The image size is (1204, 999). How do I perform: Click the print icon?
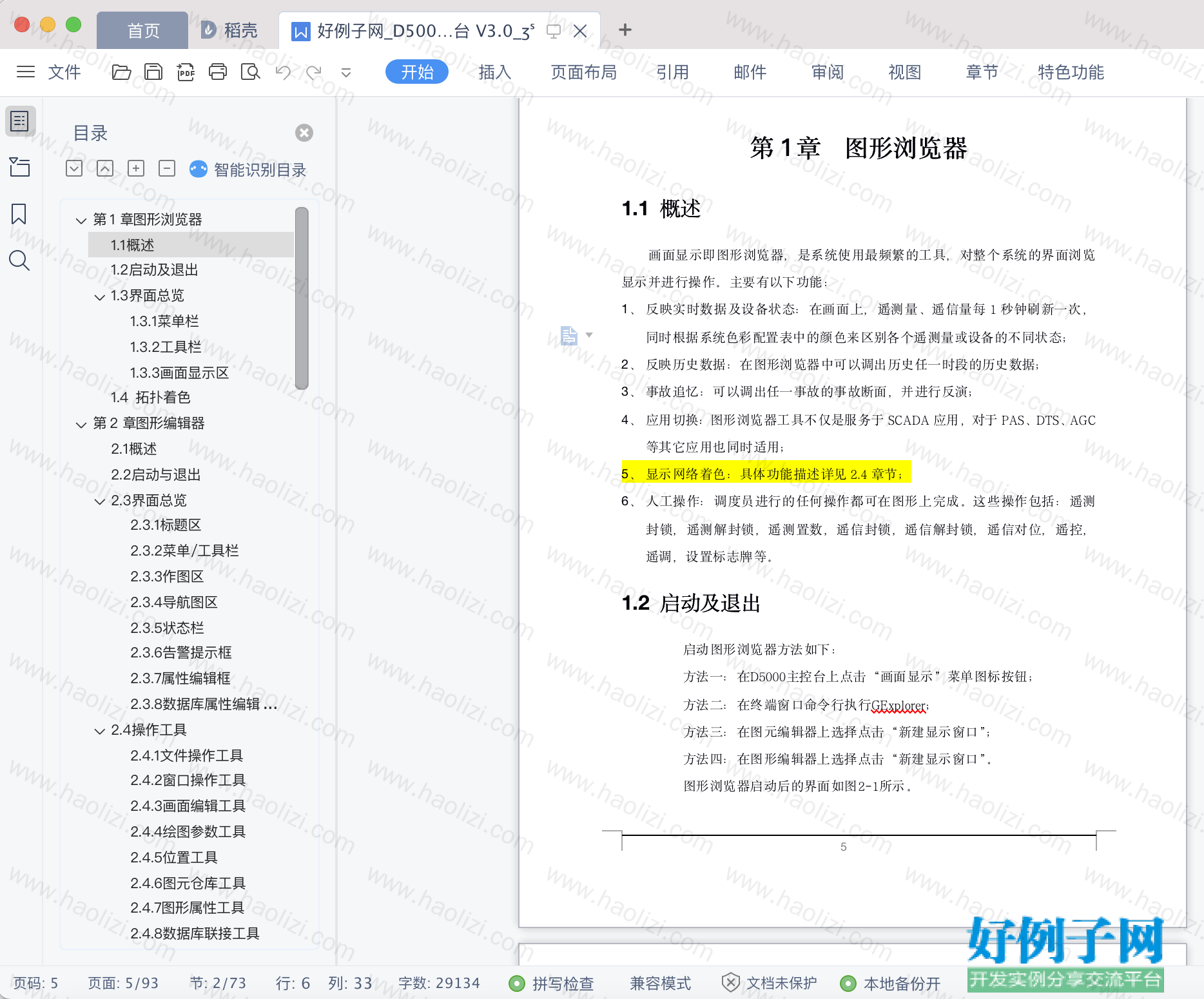pyautogui.click(x=218, y=72)
